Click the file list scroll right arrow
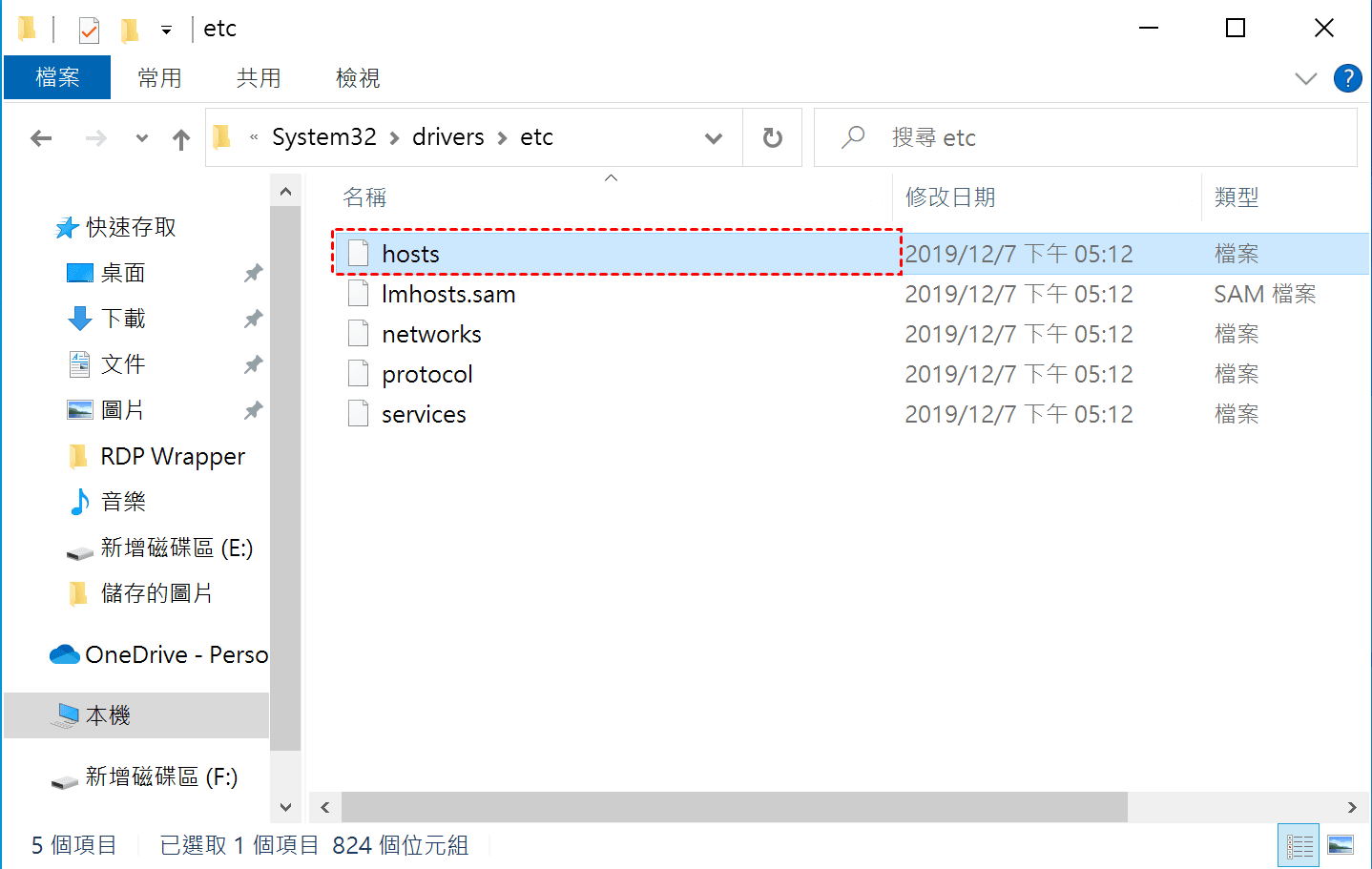Image resolution: width=1372 pixels, height=869 pixels. (x=1352, y=807)
